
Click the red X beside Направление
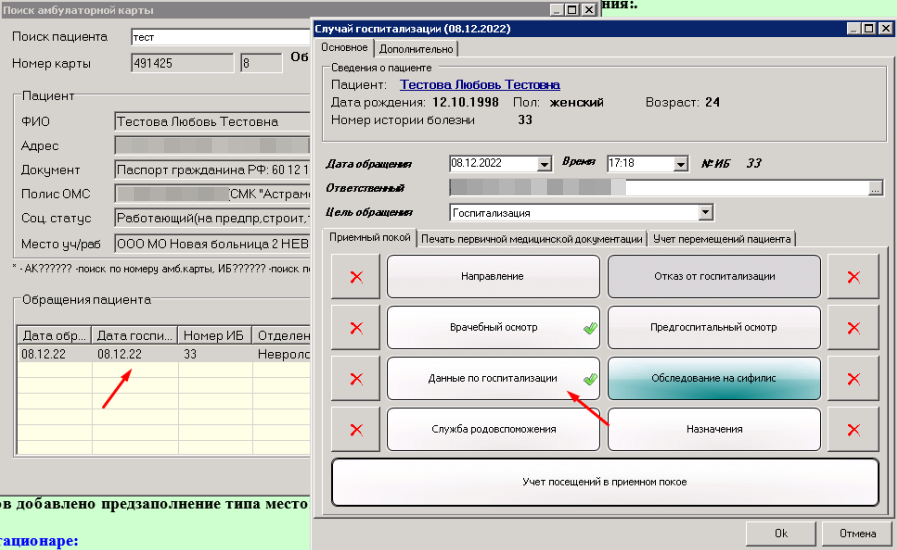tap(356, 277)
